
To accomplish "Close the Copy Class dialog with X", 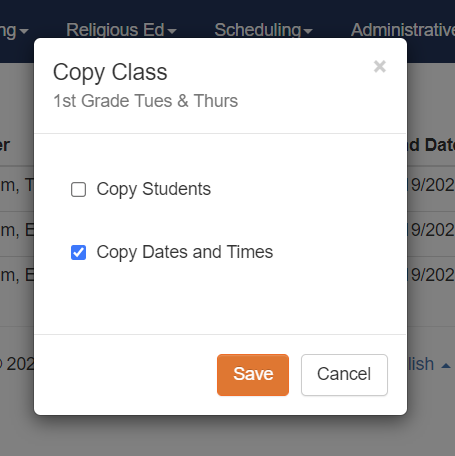I will click(x=380, y=66).
